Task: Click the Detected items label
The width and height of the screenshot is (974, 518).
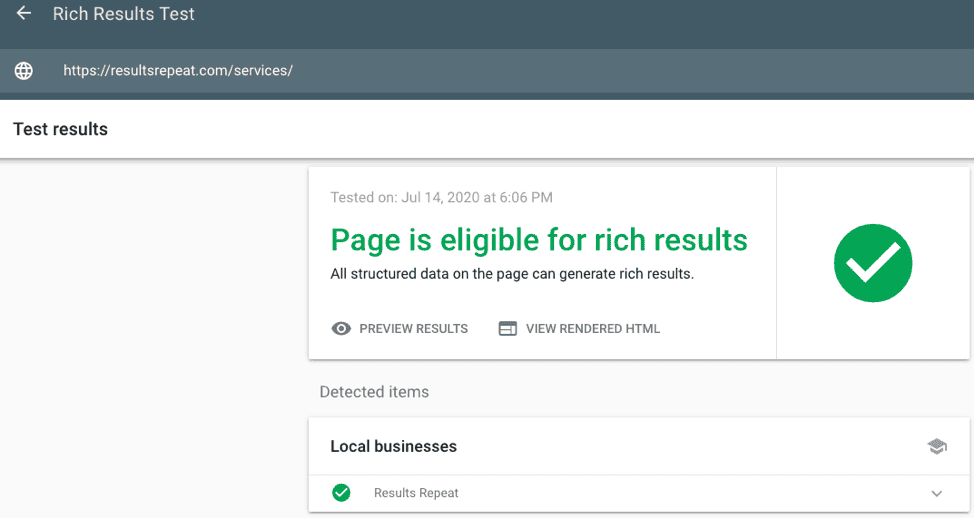Action: [374, 392]
